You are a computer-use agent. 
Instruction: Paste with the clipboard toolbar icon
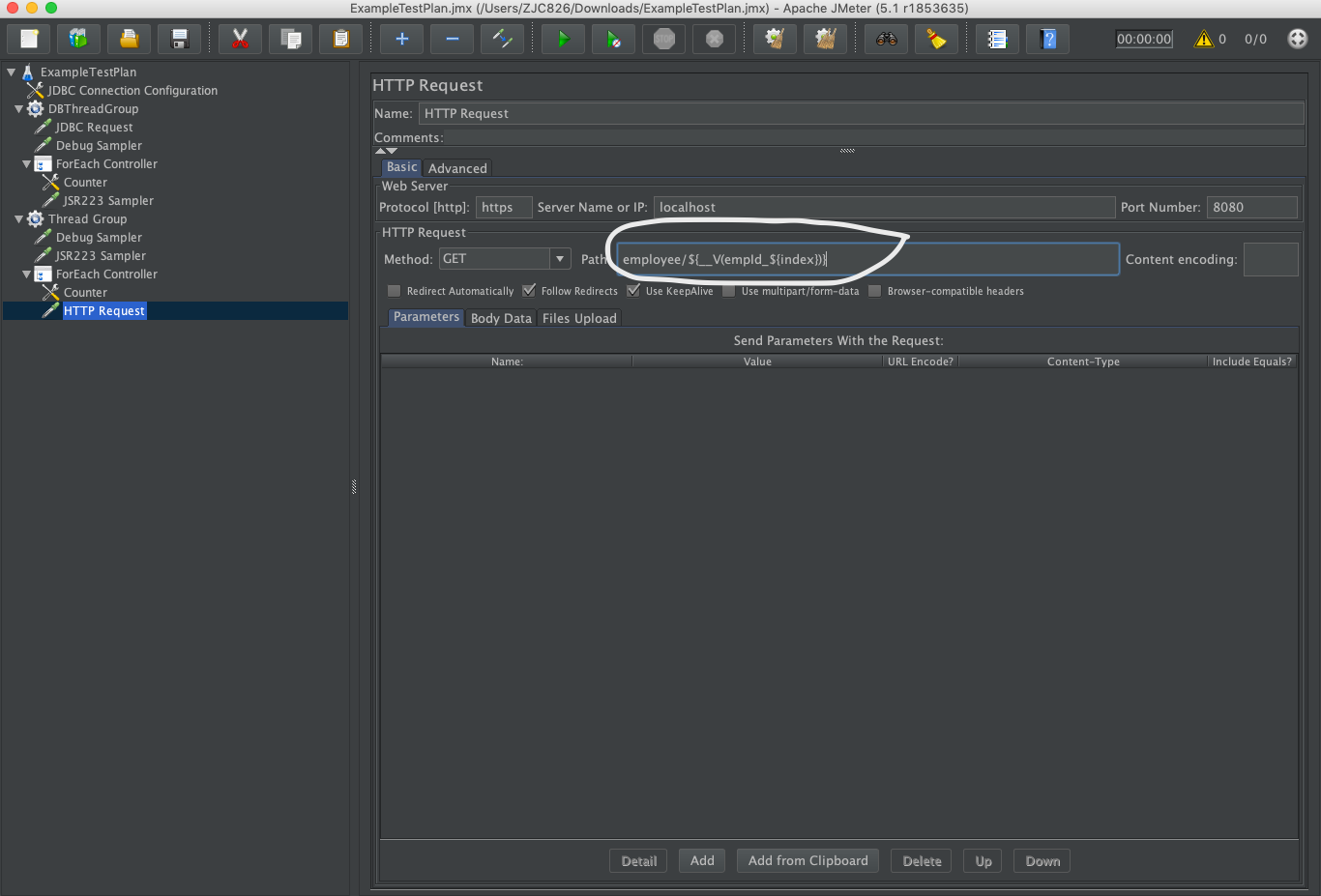click(340, 39)
